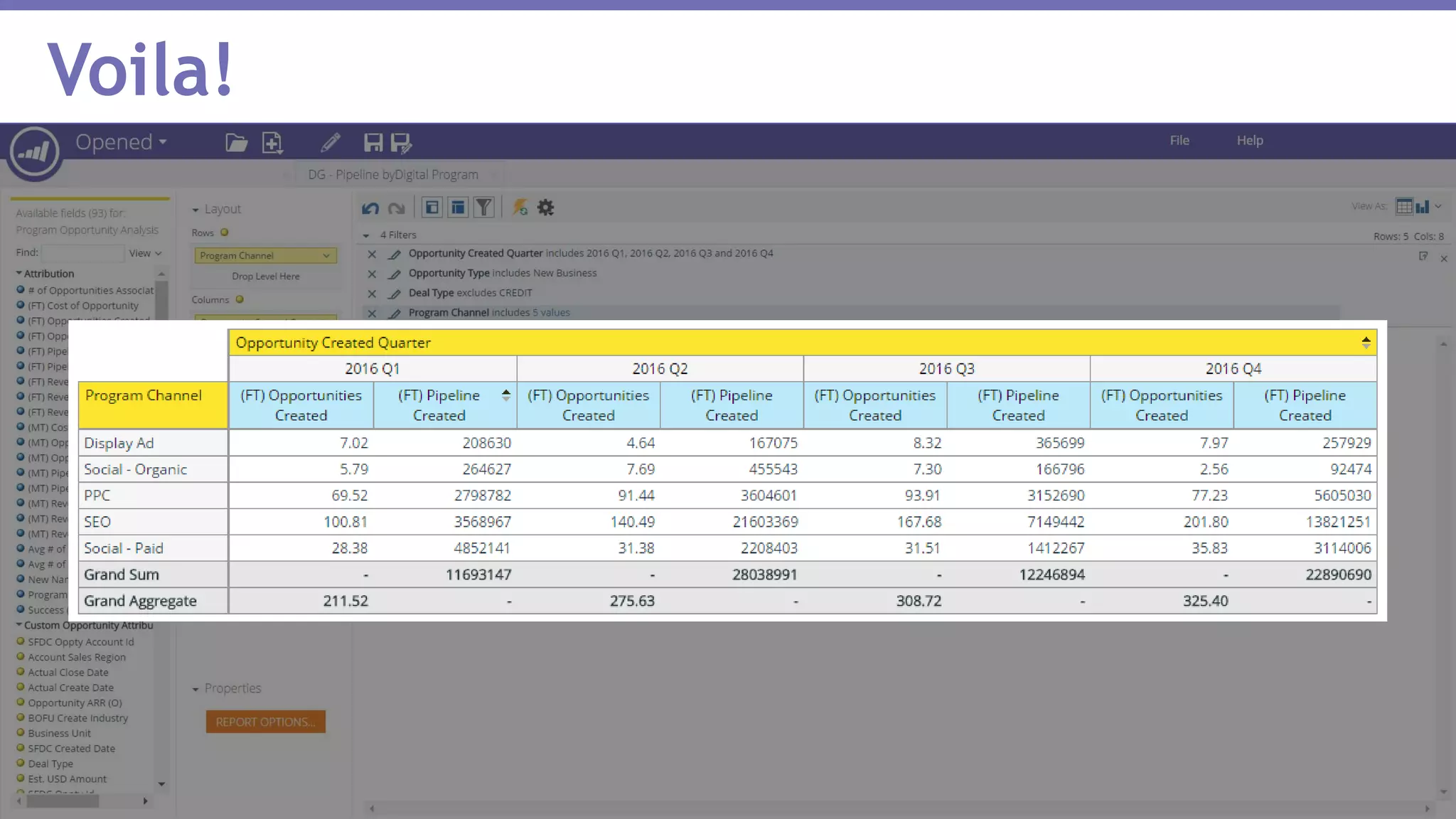Remove the Opportunity Created Quarter filter
The height and width of the screenshot is (819, 1456).
click(x=372, y=254)
